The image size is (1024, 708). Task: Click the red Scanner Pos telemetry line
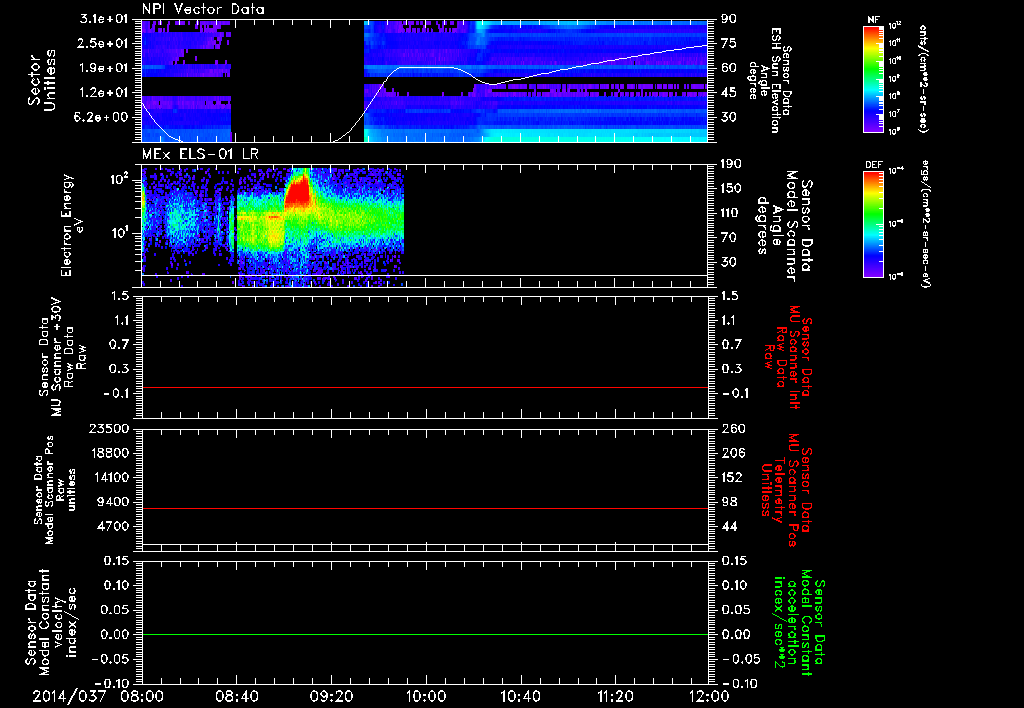pos(424,508)
